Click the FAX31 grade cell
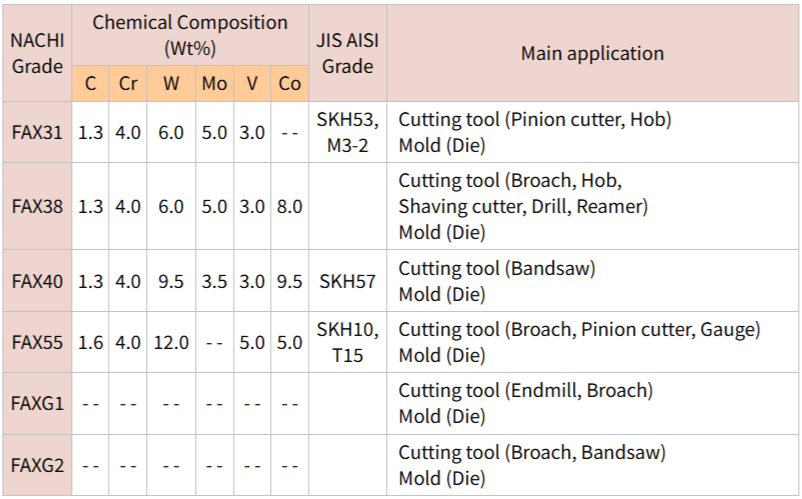The image size is (802, 499). click(37, 133)
